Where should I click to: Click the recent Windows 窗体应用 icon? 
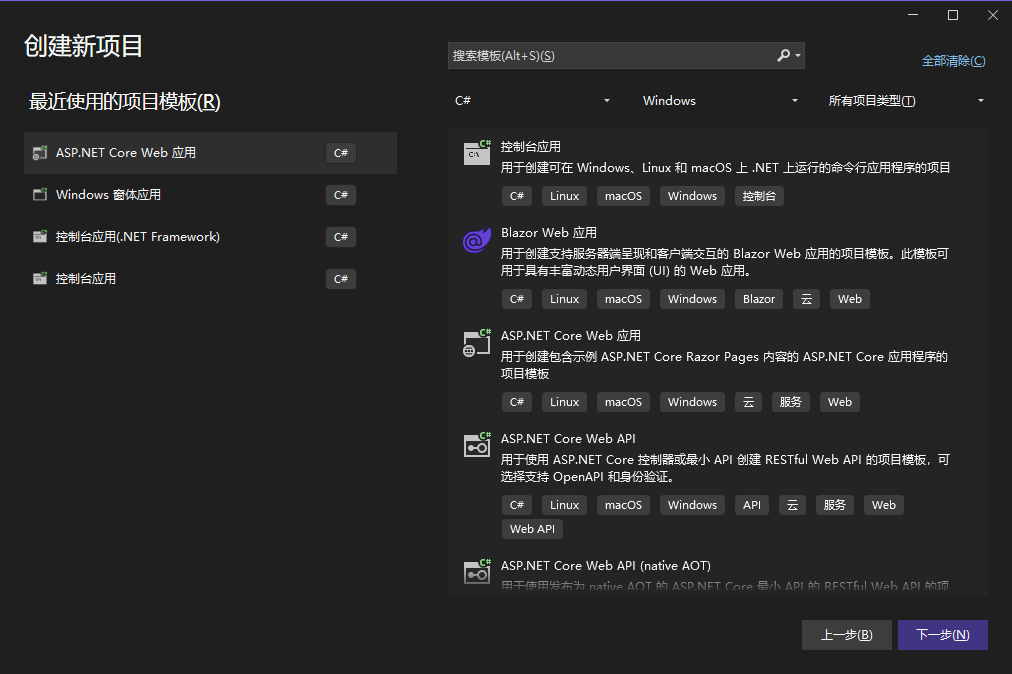point(40,194)
